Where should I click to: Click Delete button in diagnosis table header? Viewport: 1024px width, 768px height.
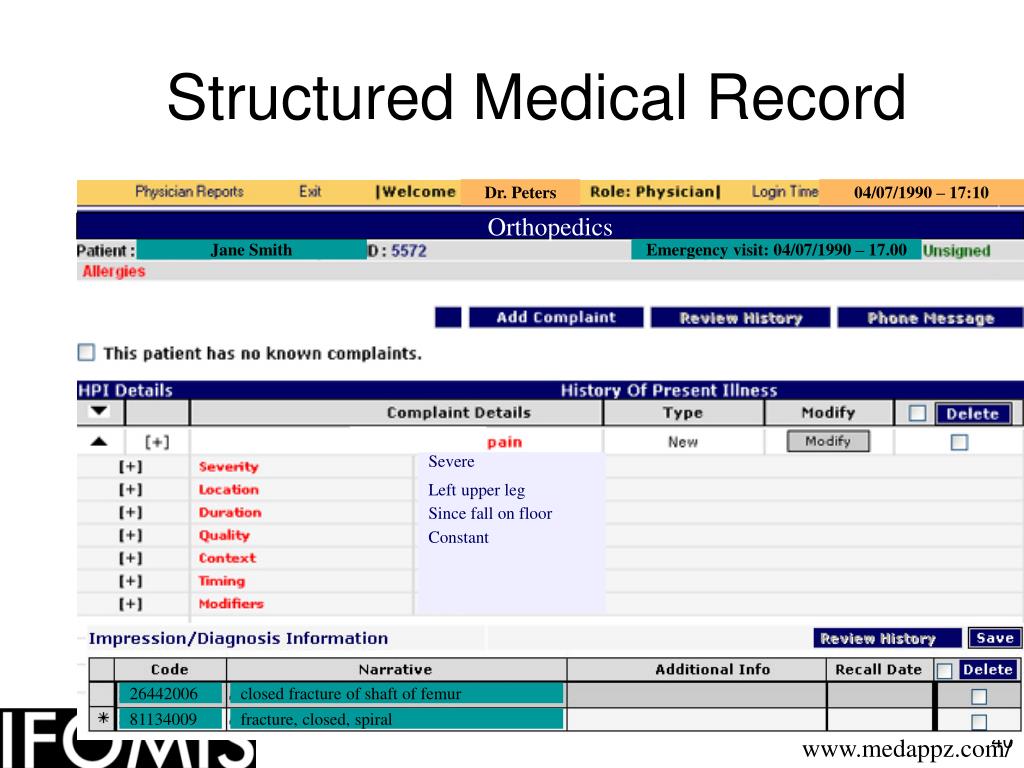tap(987, 669)
